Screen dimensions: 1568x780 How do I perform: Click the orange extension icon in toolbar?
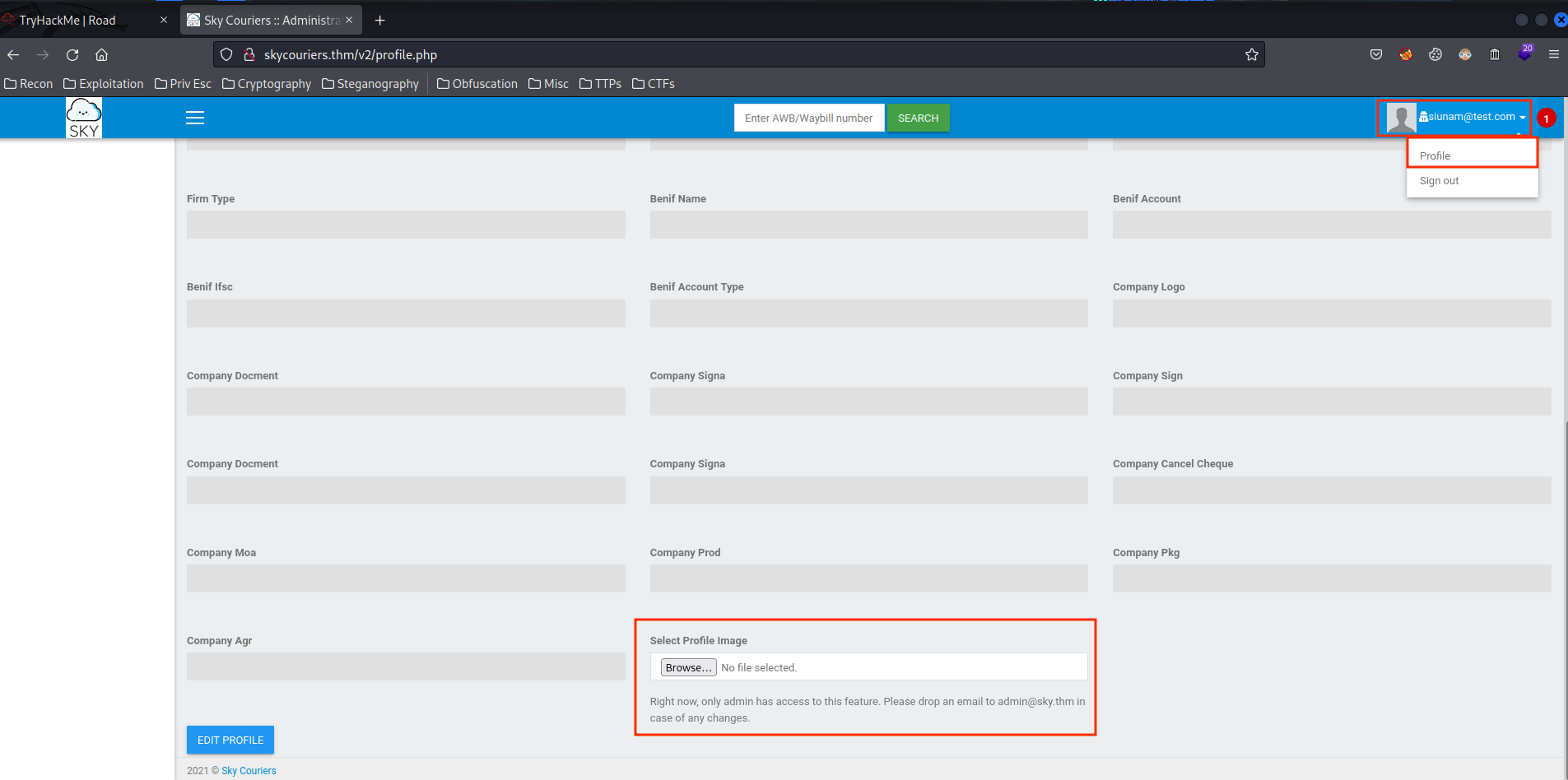tap(1406, 55)
